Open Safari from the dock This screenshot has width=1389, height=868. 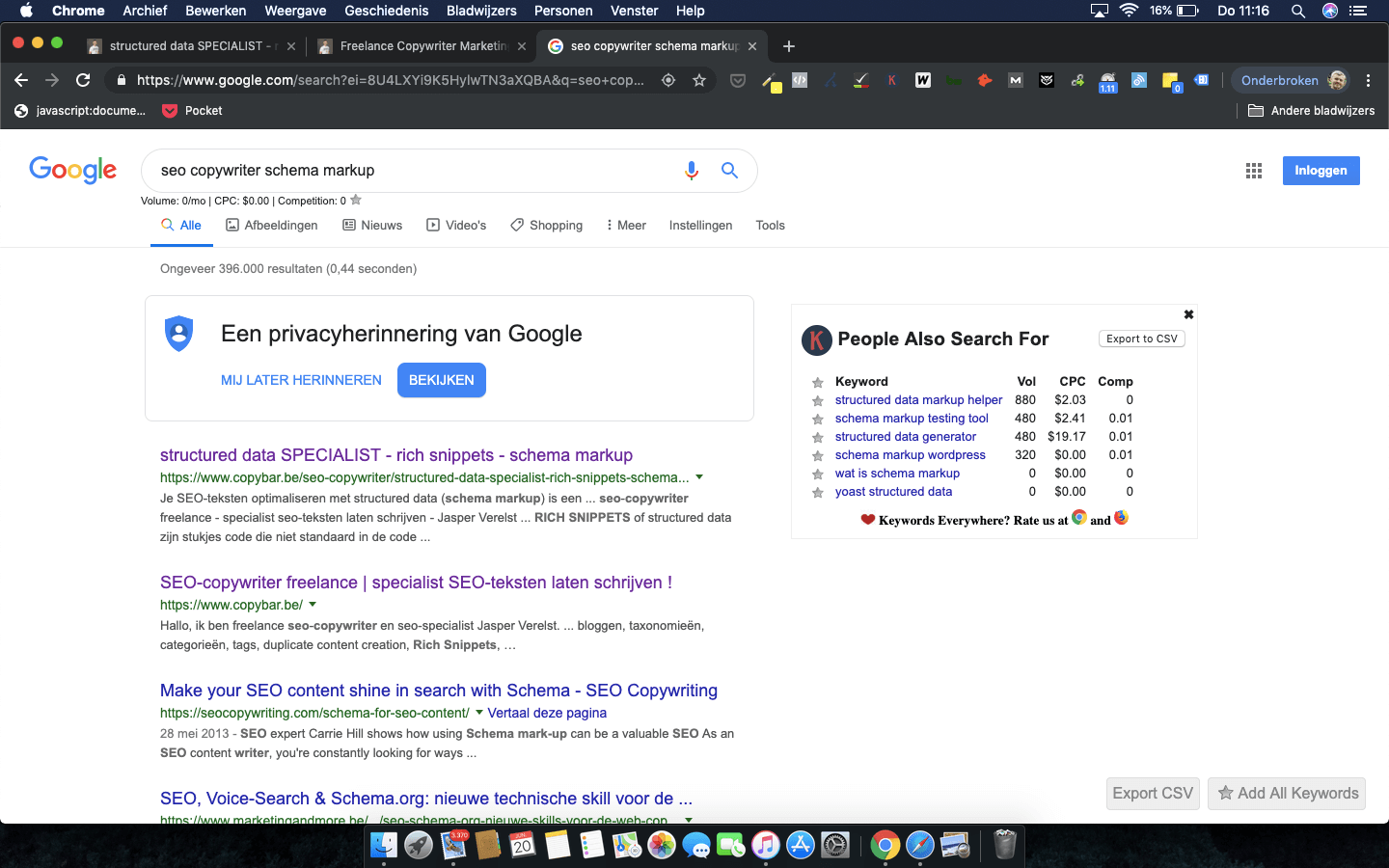click(920, 846)
